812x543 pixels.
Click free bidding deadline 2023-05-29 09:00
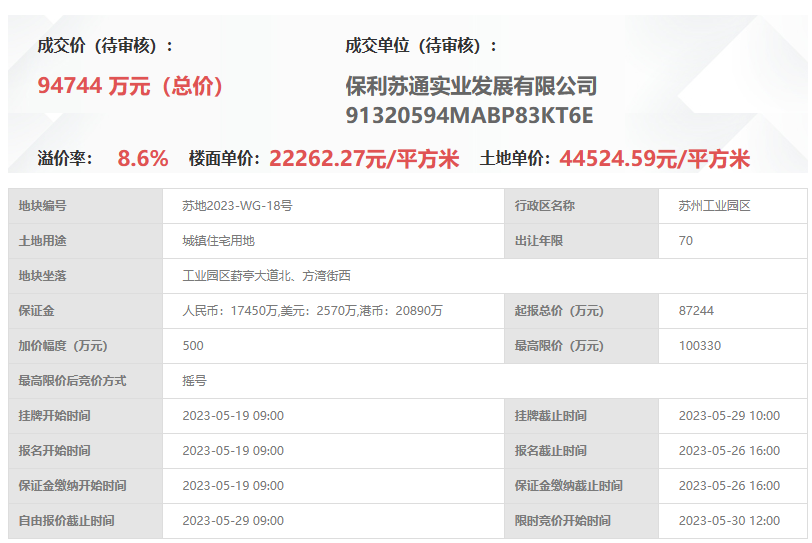(233, 521)
